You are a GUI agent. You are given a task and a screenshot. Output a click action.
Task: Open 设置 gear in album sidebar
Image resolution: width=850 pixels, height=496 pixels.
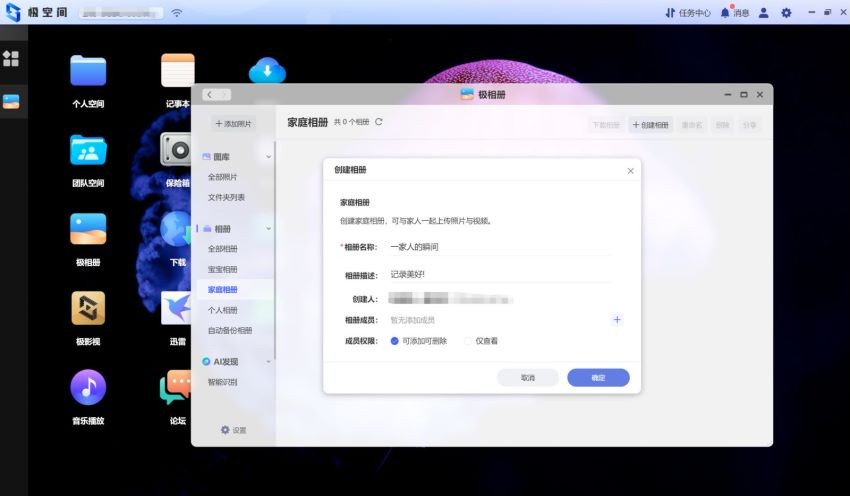point(234,430)
